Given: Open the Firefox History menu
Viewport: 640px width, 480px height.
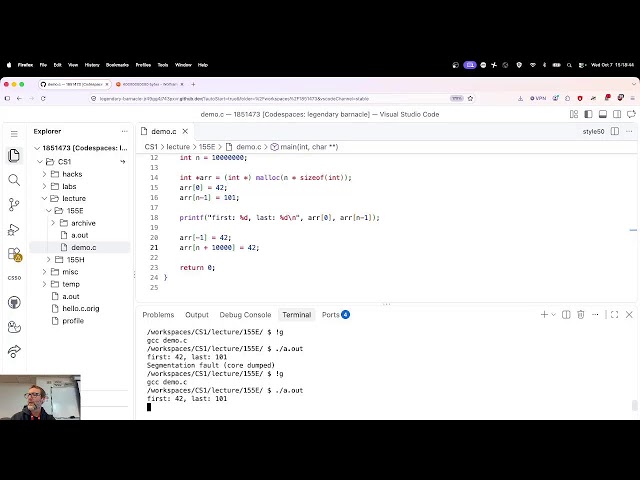Looking at the screenshot, I should tap(92, 65).
